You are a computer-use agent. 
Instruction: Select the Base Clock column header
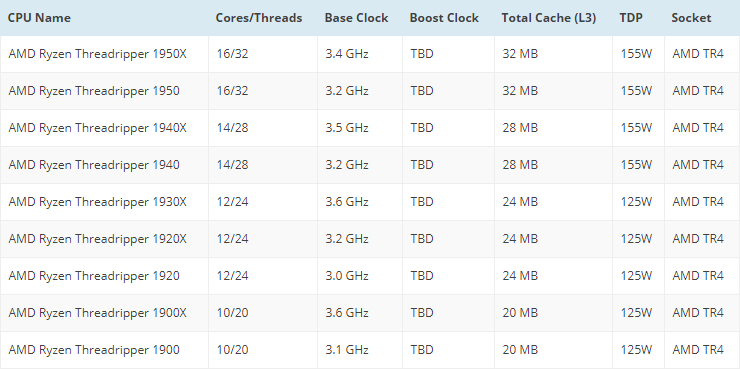click(x=356, y=18)
